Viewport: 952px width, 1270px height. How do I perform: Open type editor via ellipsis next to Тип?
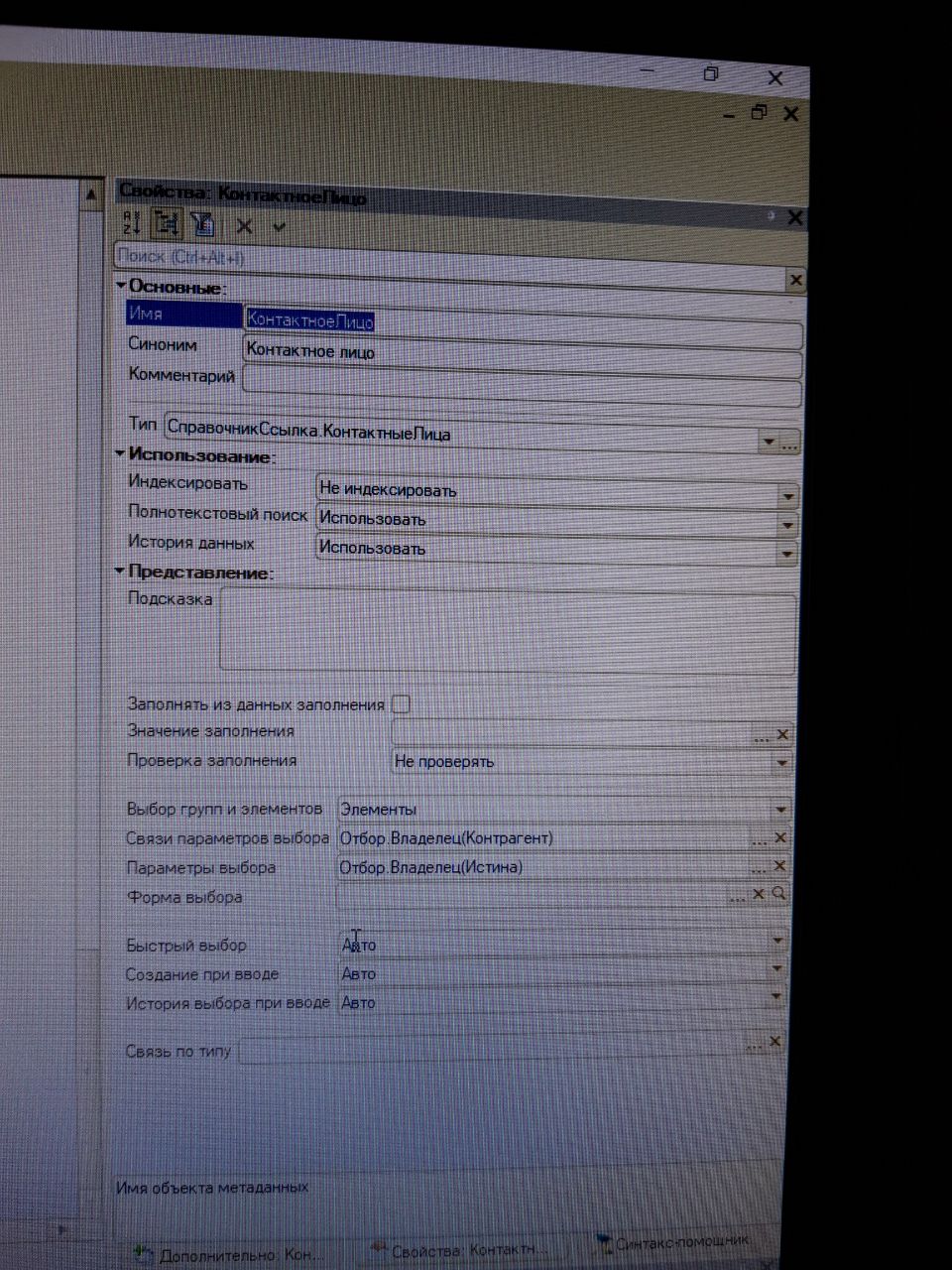coord(789,444)
